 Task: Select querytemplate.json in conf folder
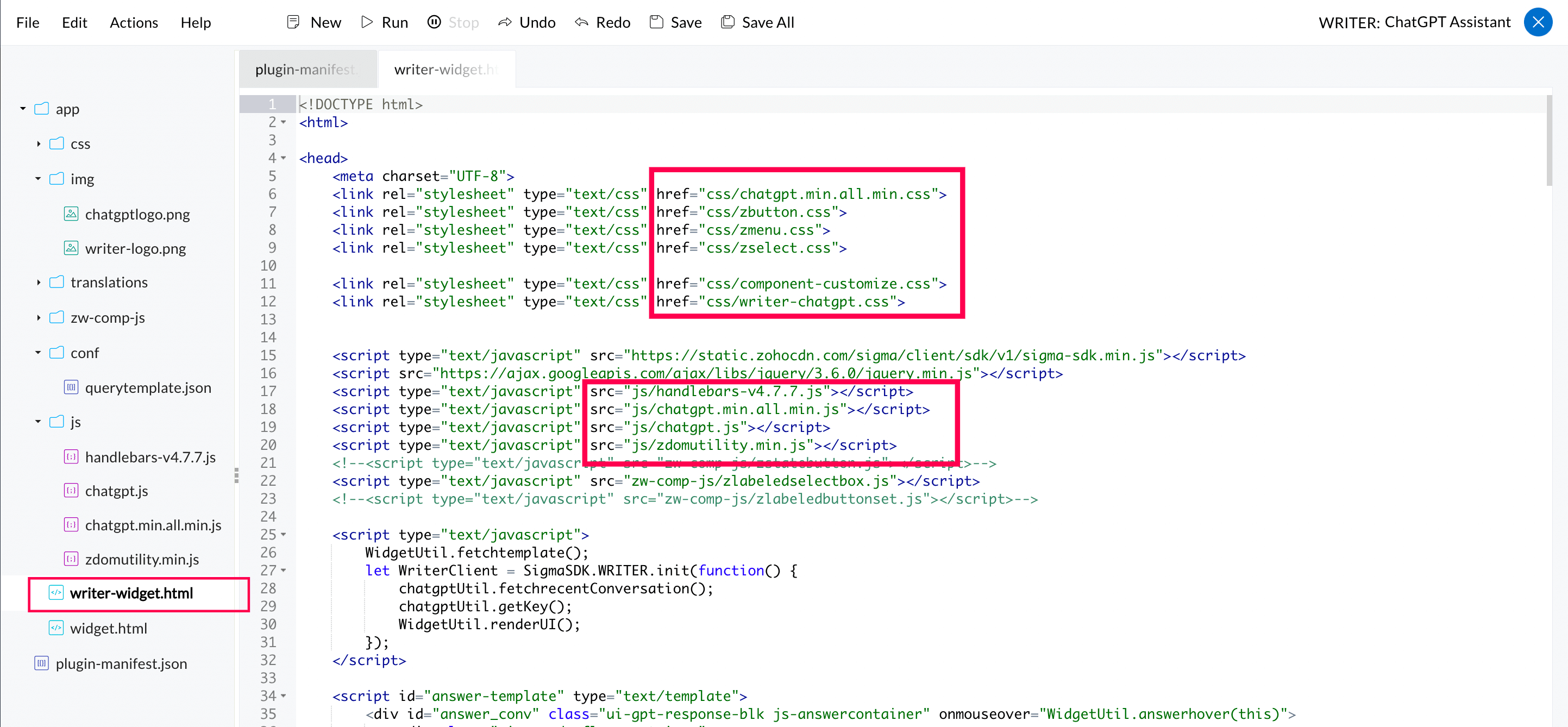(148, 388)
